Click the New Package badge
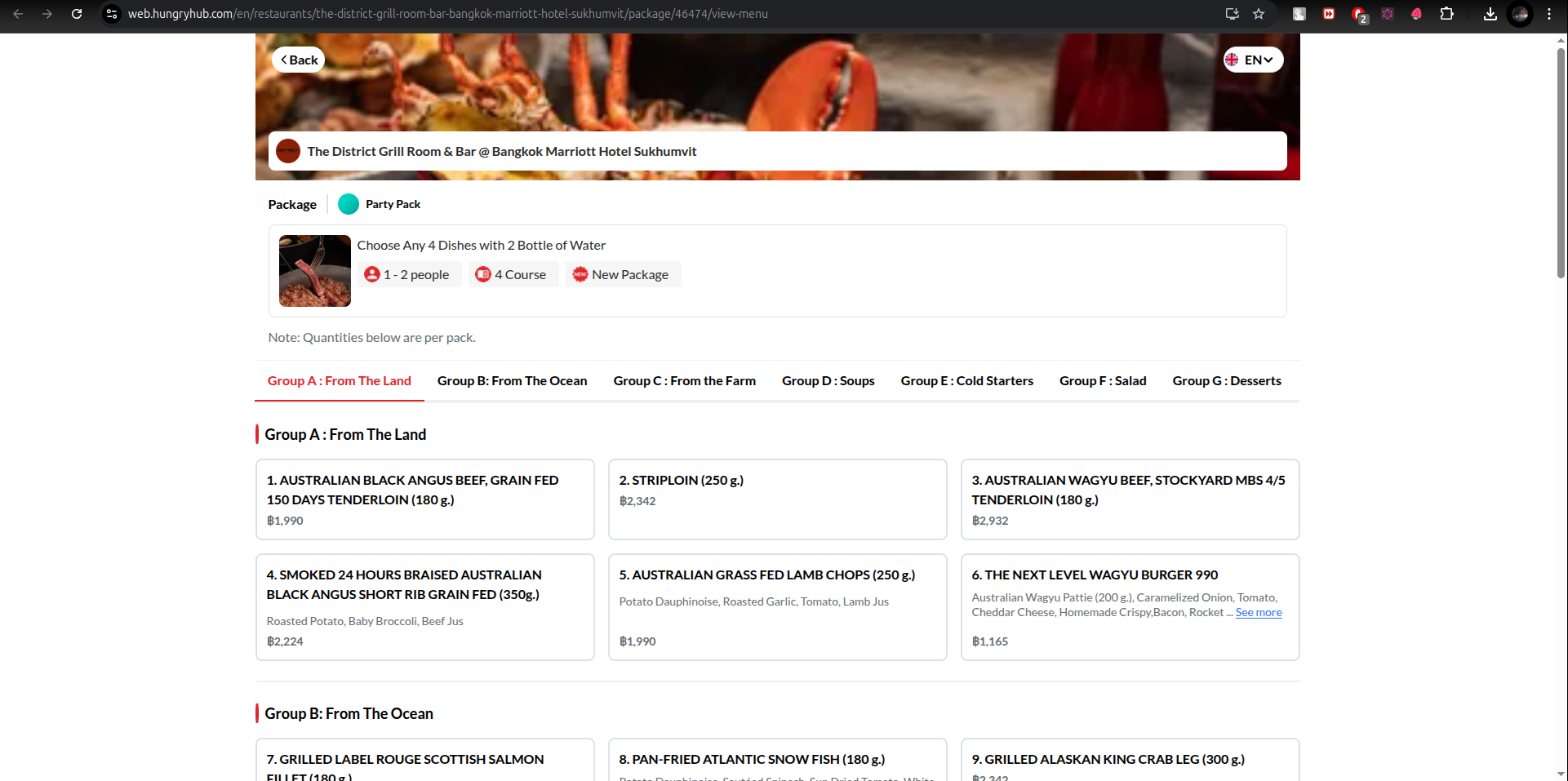Image resolution: width=1568 pixels, height=781 pixels. (x=622, y=275)
